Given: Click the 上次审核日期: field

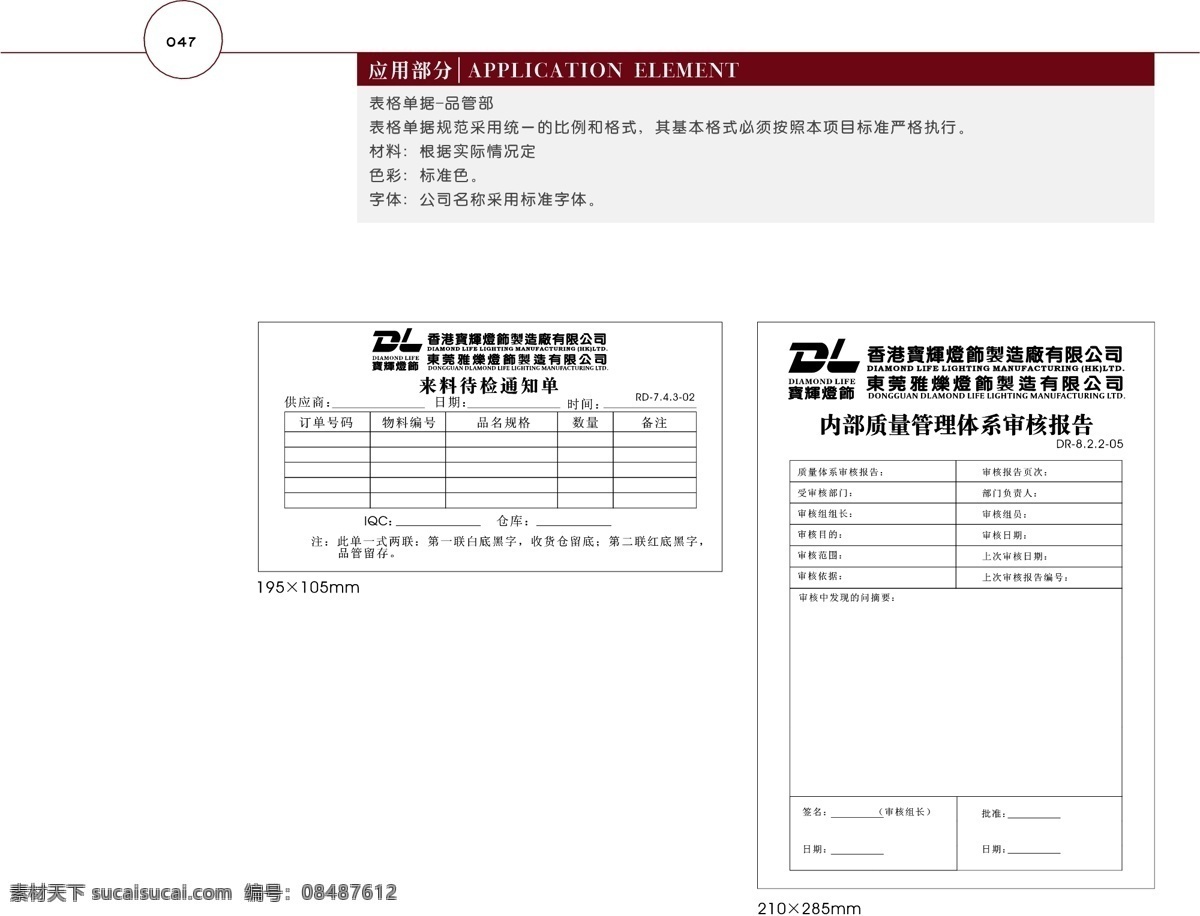Looking at the screenshot, I should (1039, 556).
